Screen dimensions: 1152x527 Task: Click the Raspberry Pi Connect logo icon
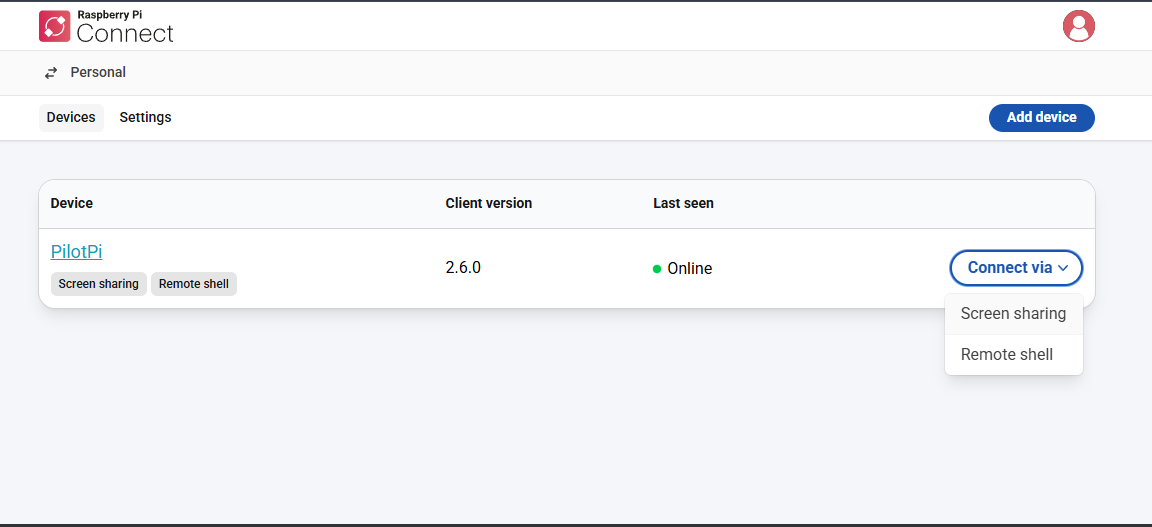click(54, 26)
